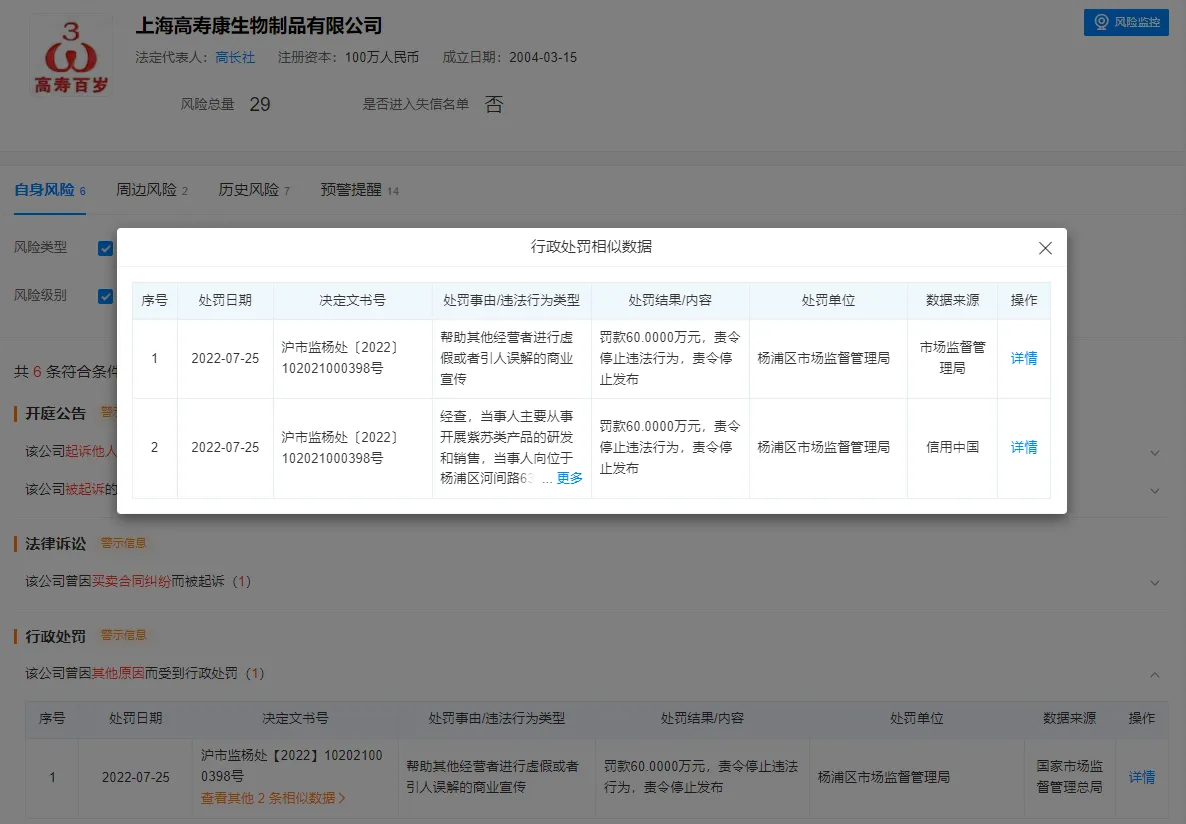The image size is (1186, 824).
Task: Toggle the 风险级别 checkbox
Action: pyautogui.click(x=105, y=296)
